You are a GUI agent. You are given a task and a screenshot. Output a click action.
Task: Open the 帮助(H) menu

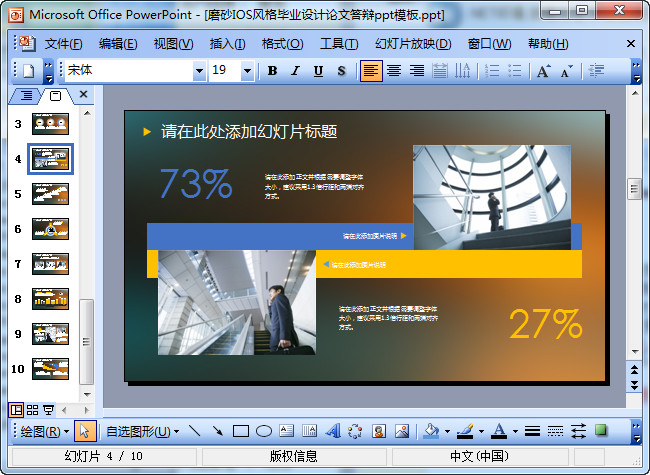548,44
